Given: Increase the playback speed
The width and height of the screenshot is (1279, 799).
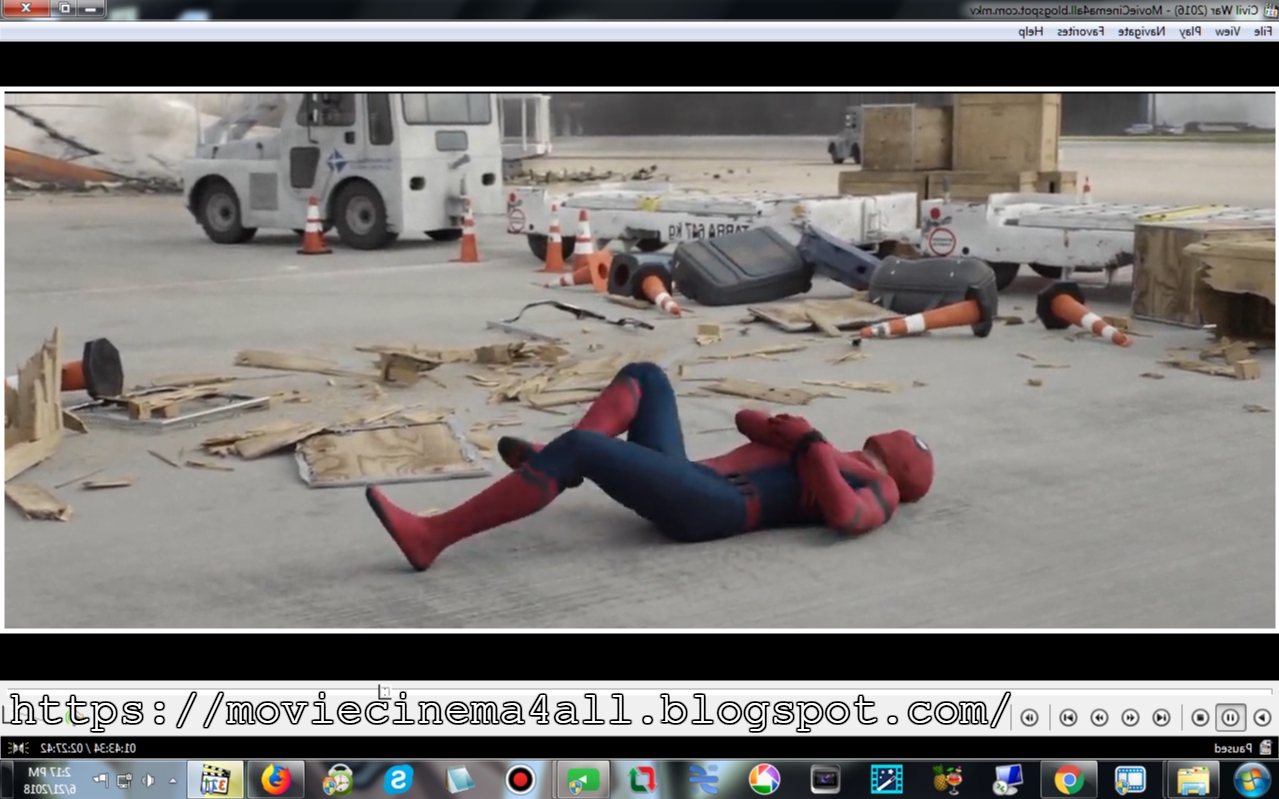Looking at the screenshot, I should point(1099,717).
